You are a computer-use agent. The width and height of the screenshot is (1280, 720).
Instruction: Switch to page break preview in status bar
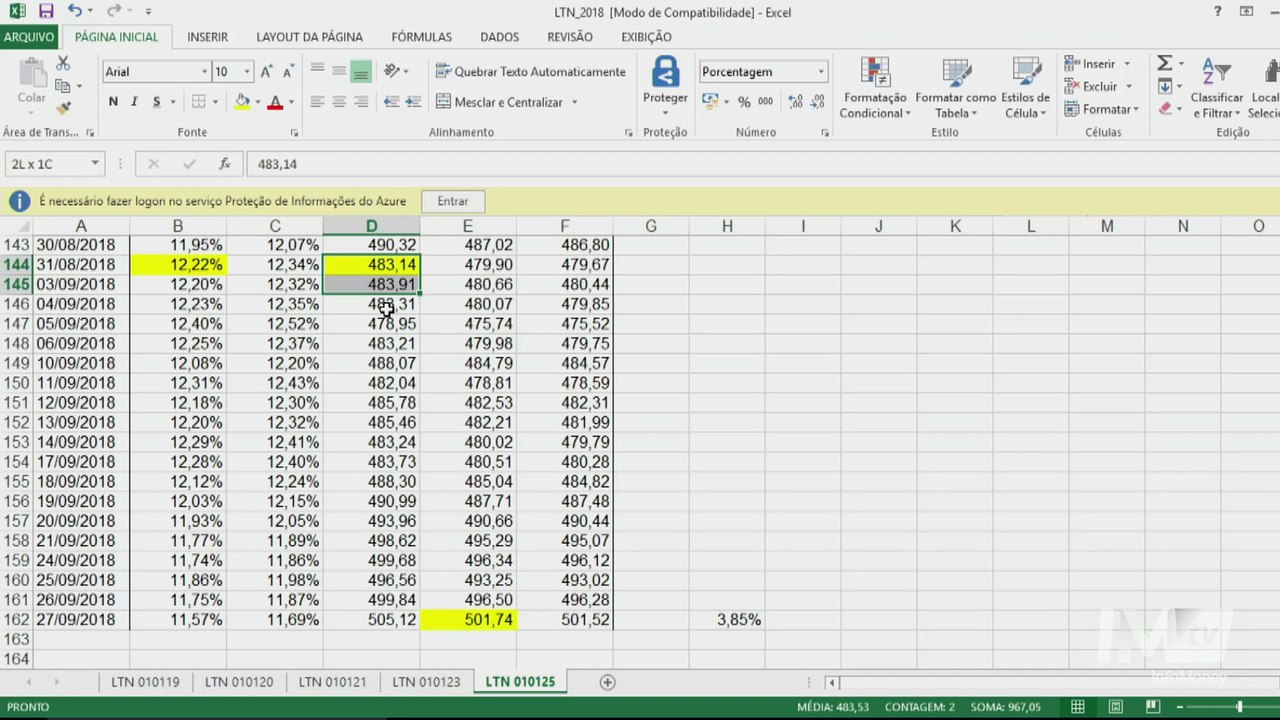tap(1154, 707)
